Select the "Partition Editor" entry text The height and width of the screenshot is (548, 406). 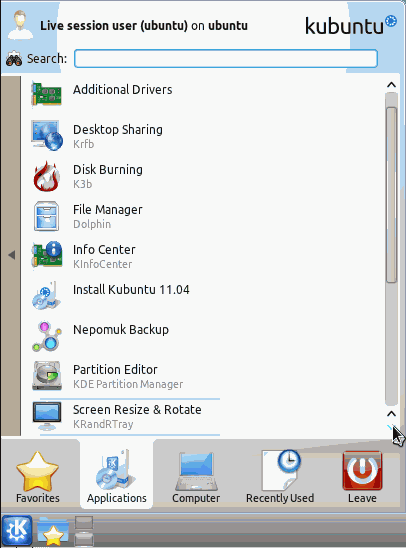point(115,369)
